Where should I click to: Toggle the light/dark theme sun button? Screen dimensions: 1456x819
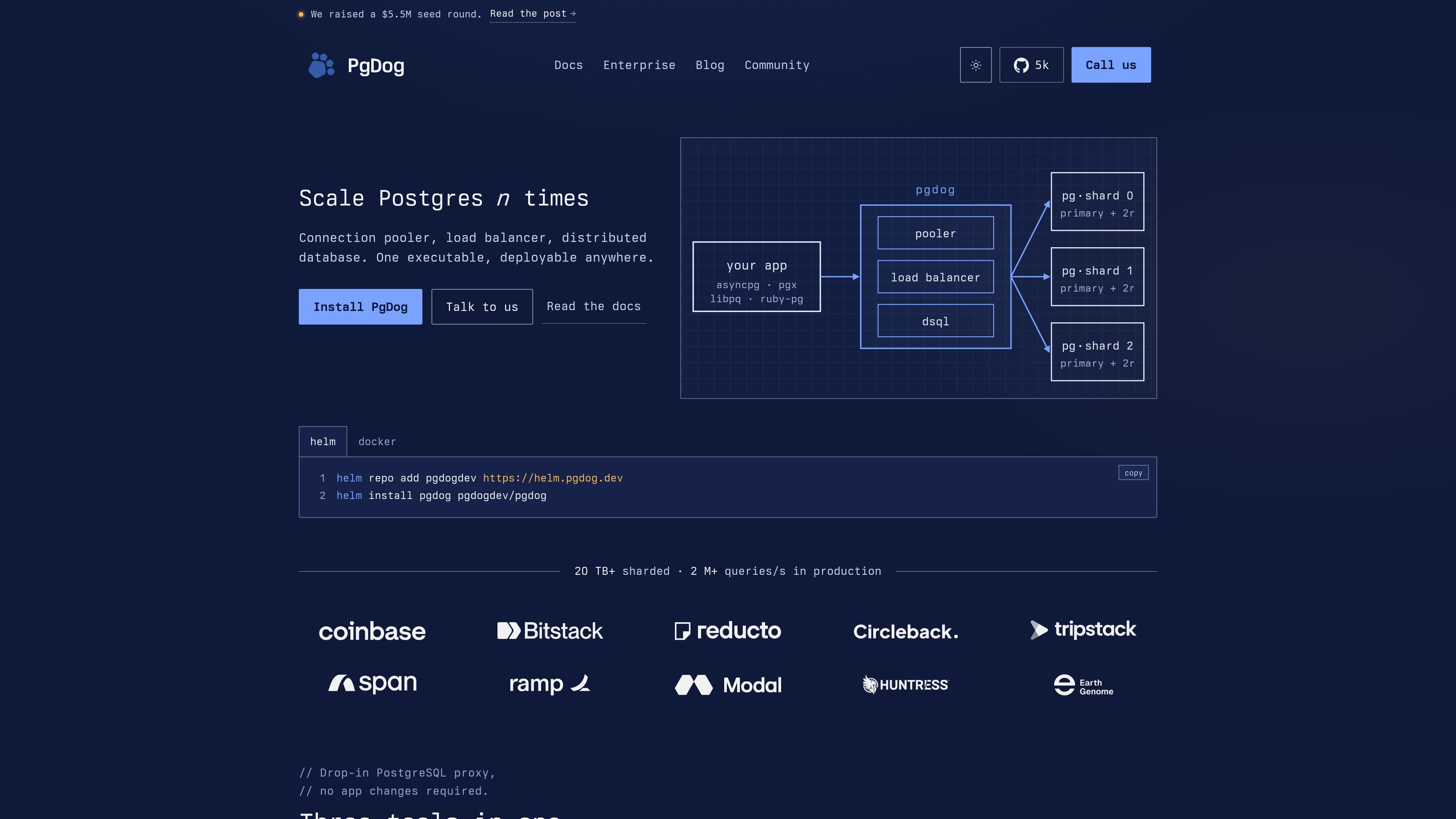coord(976,65)
